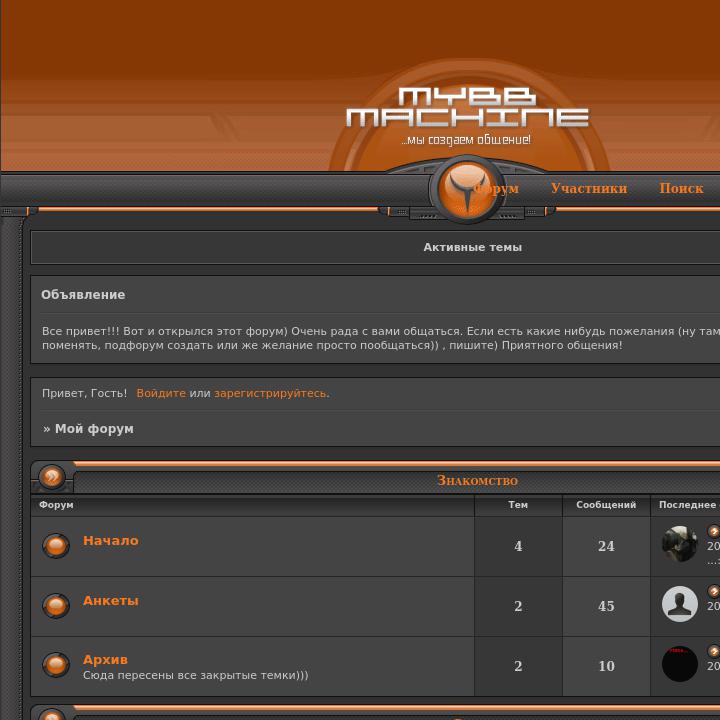Screen dimensions: 720x720
Task: Open the Поиск navigation link
Action: pos(681,188)
